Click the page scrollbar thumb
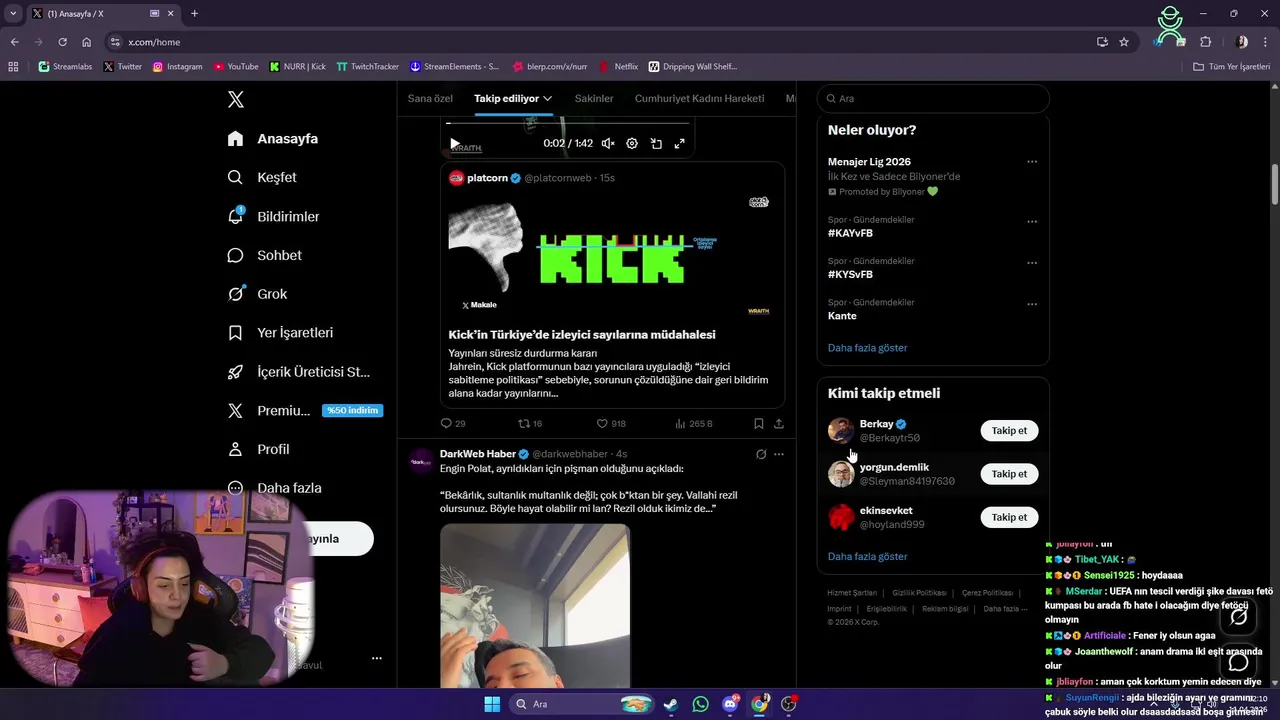1280x720 pixels. [x=1275, y=184]
